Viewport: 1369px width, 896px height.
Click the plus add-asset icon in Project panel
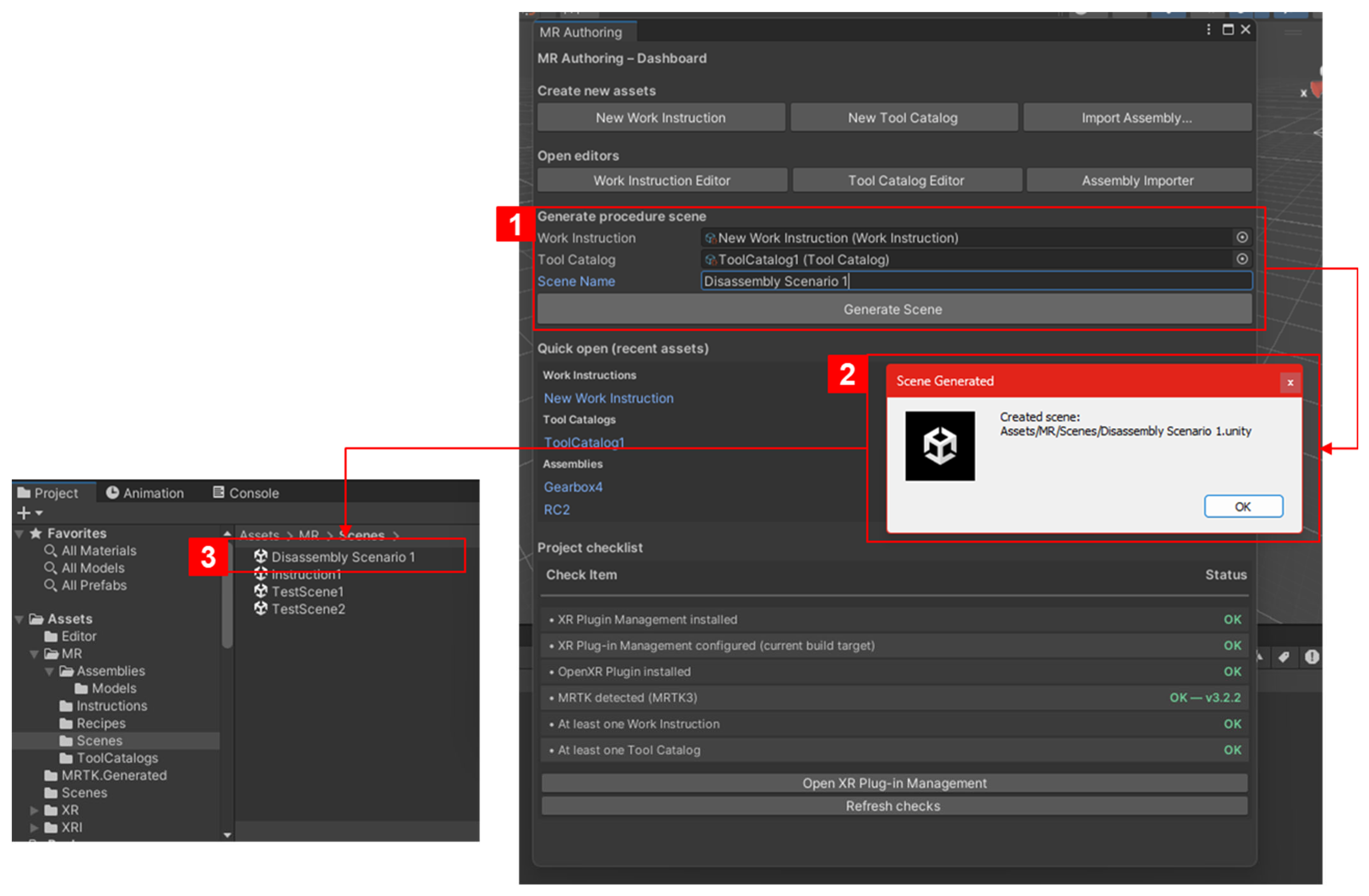pyautogui.click(x=24, y=513)
